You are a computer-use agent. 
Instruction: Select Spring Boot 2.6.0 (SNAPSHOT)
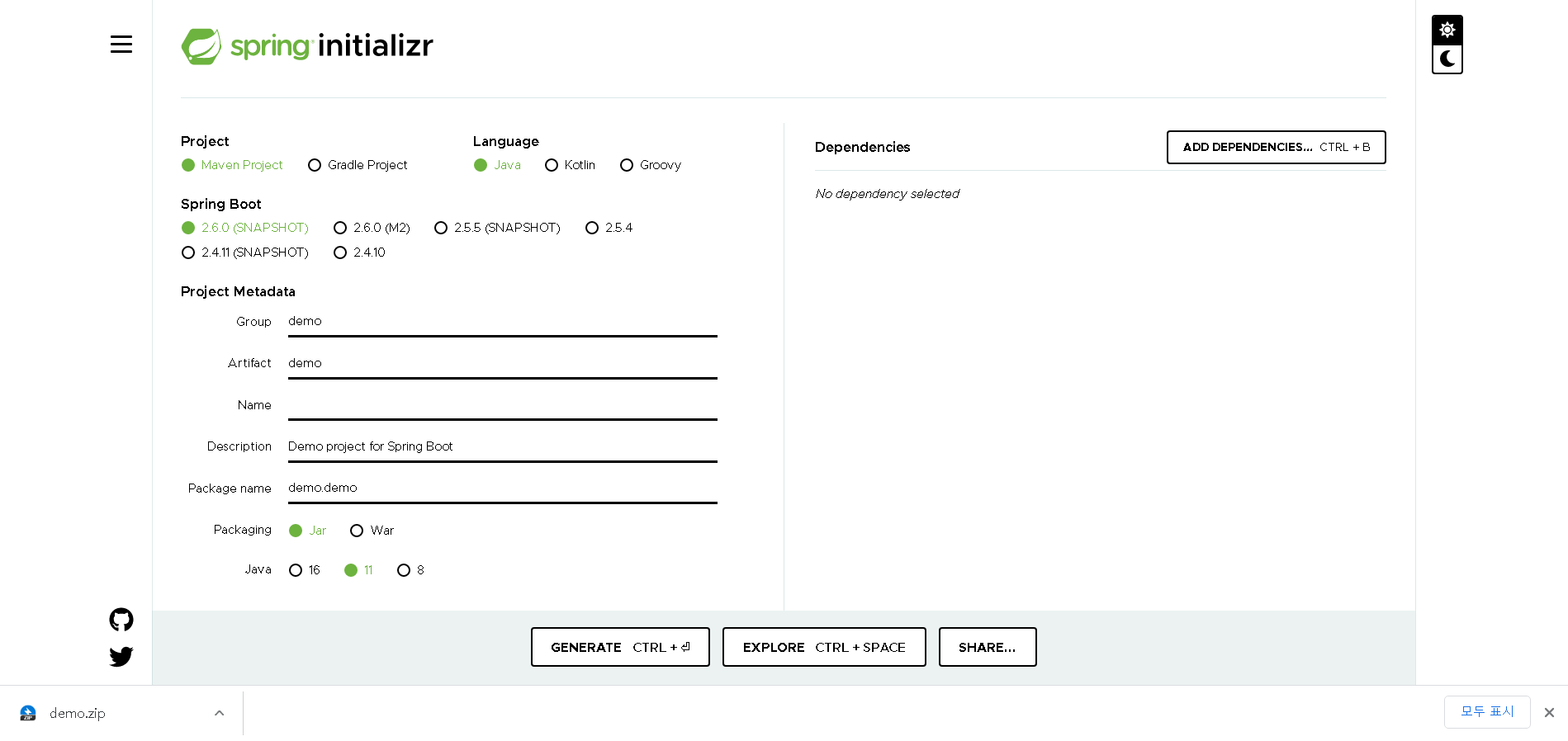[x=245, y=228]
